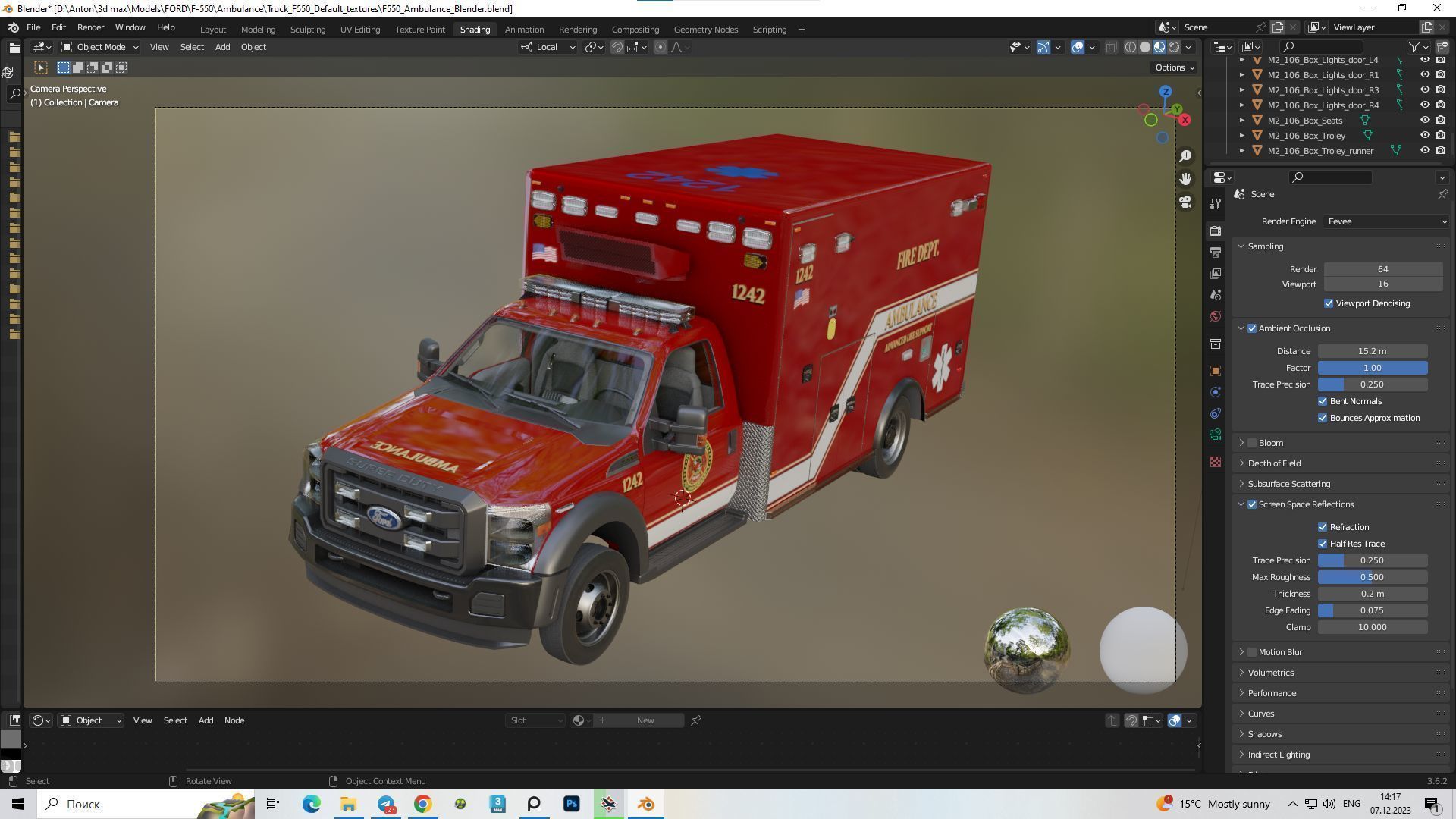This screenshot has width=1456, height=819.
Task: Adjust the Max Roughness slider
Action: coord(1373,577)
